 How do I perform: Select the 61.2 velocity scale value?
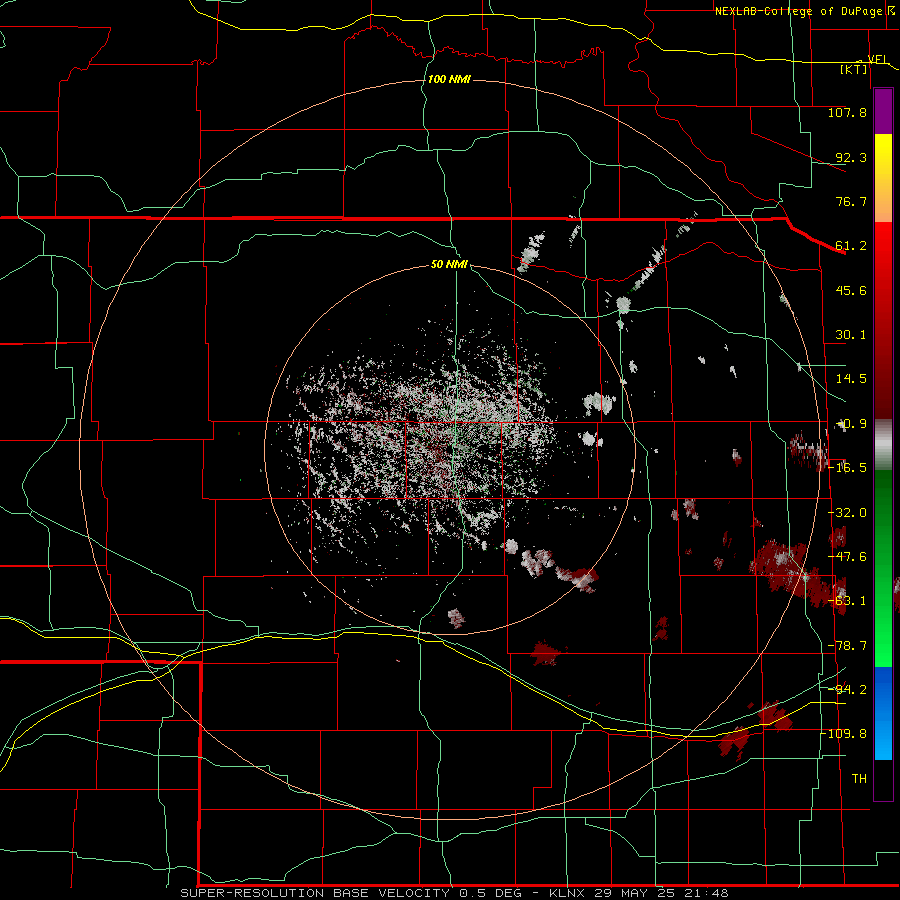tap(851, 246)
